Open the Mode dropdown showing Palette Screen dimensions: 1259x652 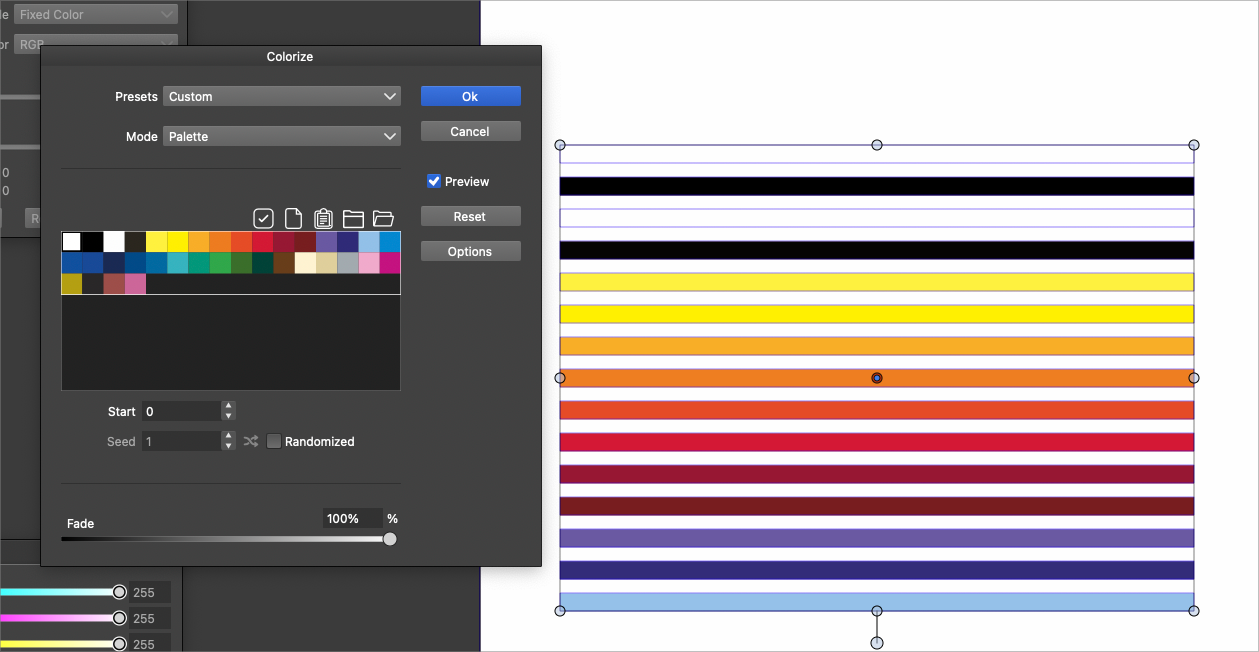pos(282,136)
